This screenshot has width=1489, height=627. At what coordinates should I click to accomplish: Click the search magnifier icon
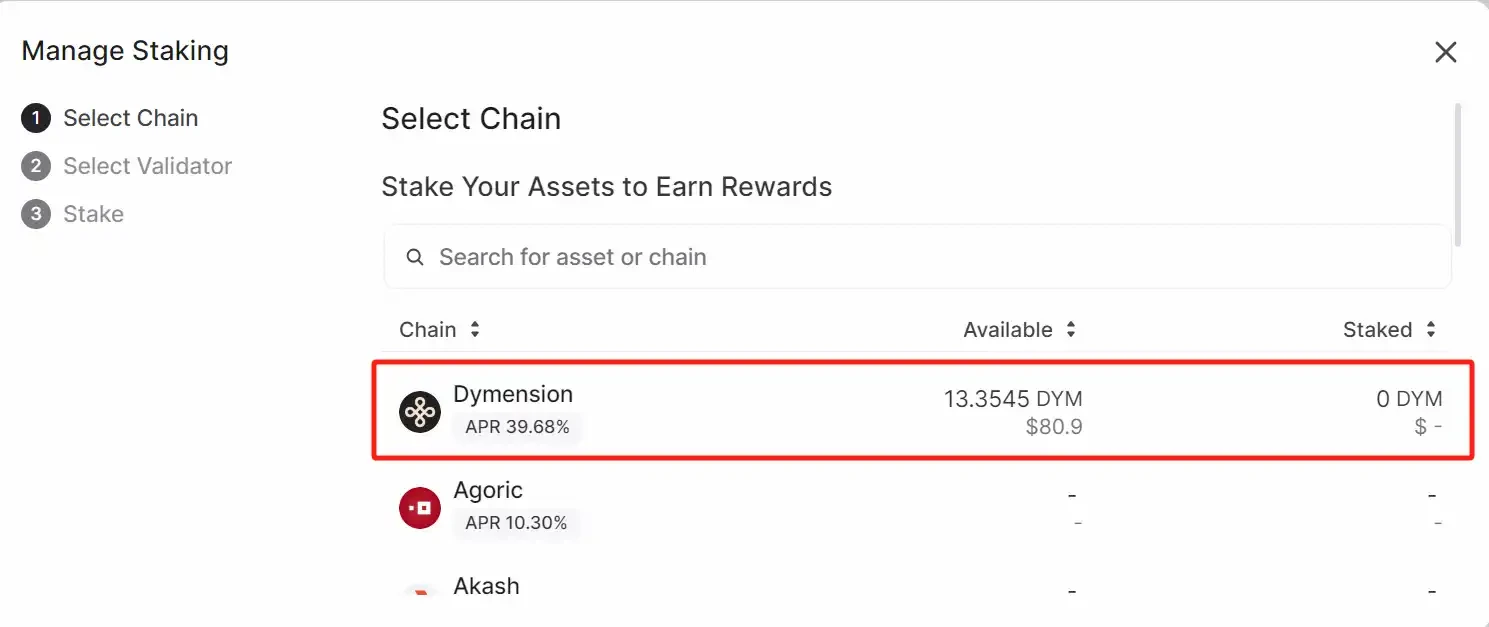pyautogui.click(x=415, y=257)
